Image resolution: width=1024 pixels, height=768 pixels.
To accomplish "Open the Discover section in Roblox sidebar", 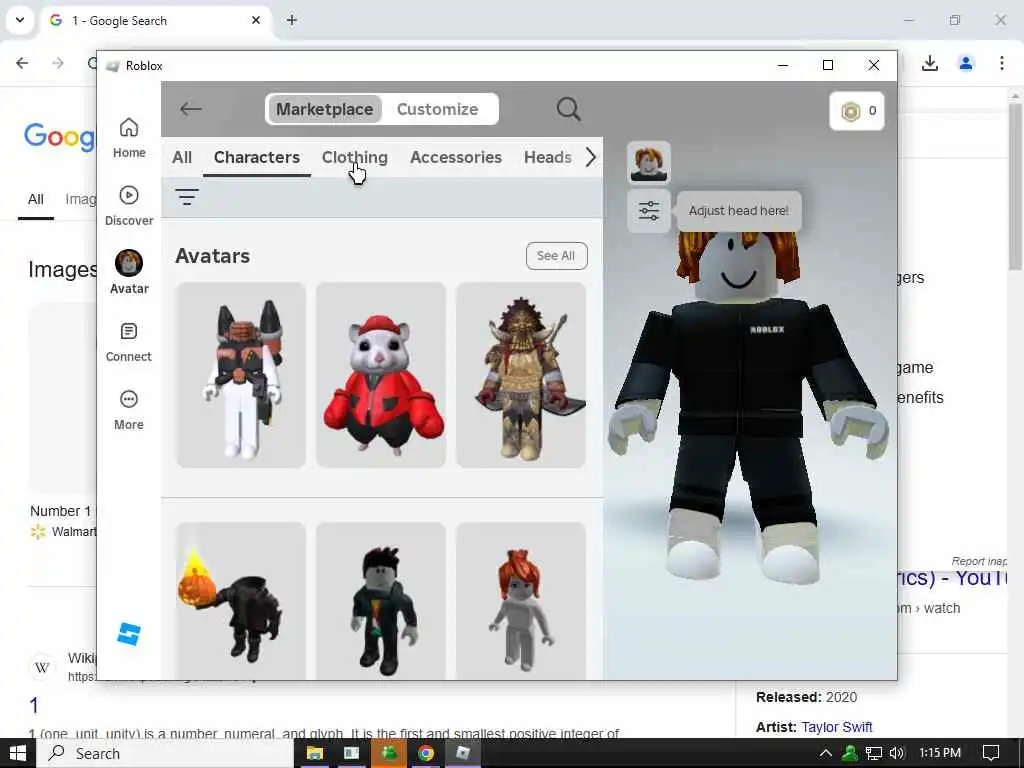I will tap(129, 206).
